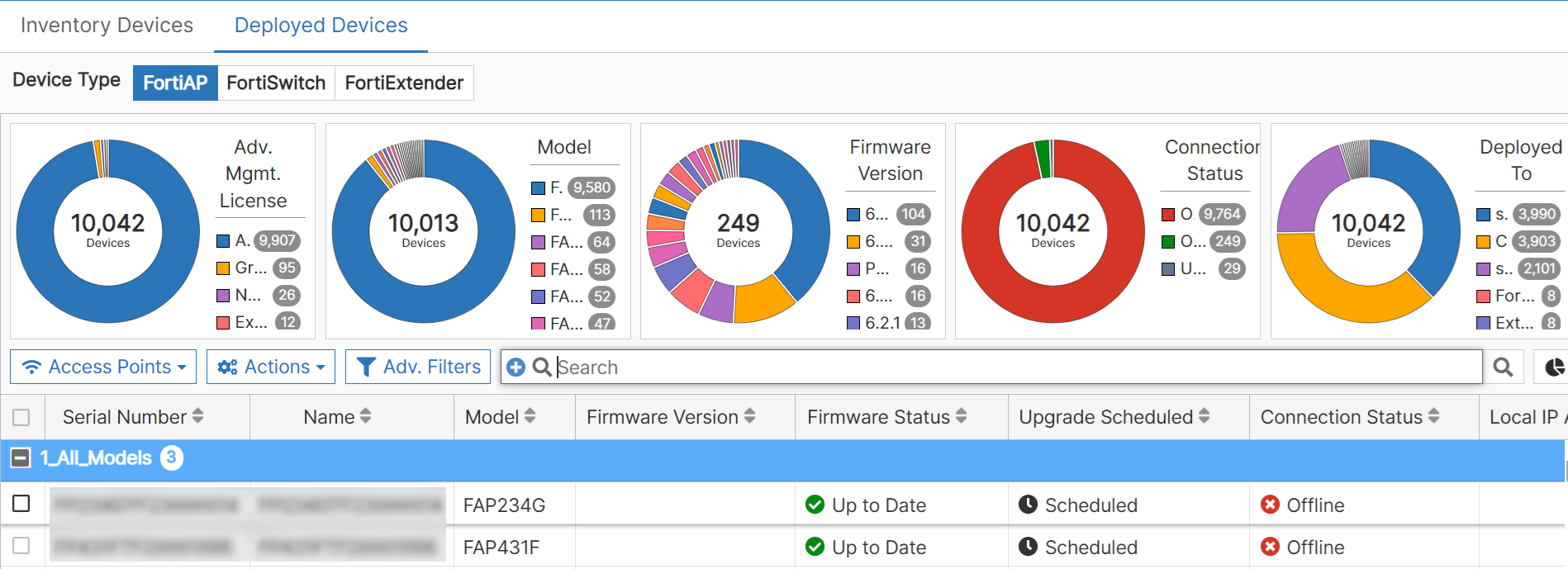Select the FA... 64 model legend entry
The height and width of the screenshot is (569, 1568).
[573, 243]
